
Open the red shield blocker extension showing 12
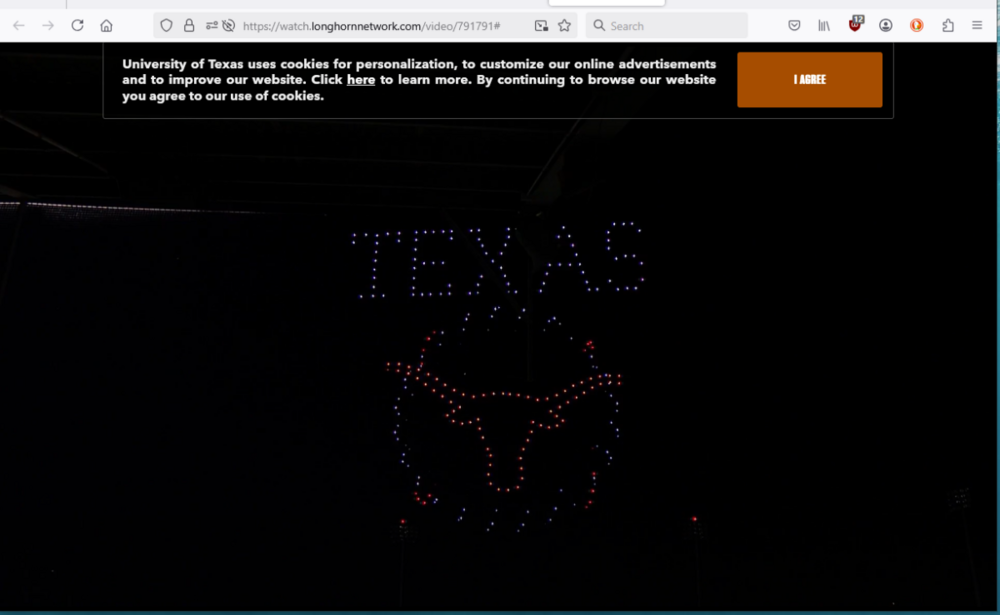(855, 25)
